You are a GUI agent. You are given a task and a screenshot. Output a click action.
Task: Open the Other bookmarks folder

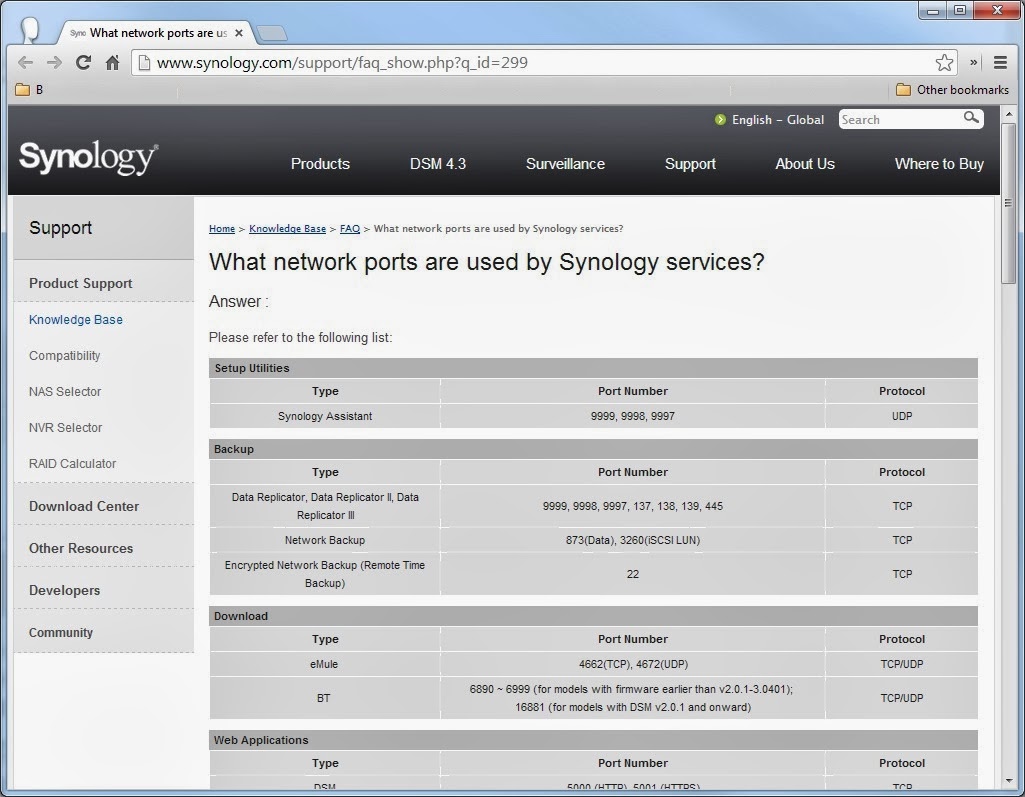[952, 90]
